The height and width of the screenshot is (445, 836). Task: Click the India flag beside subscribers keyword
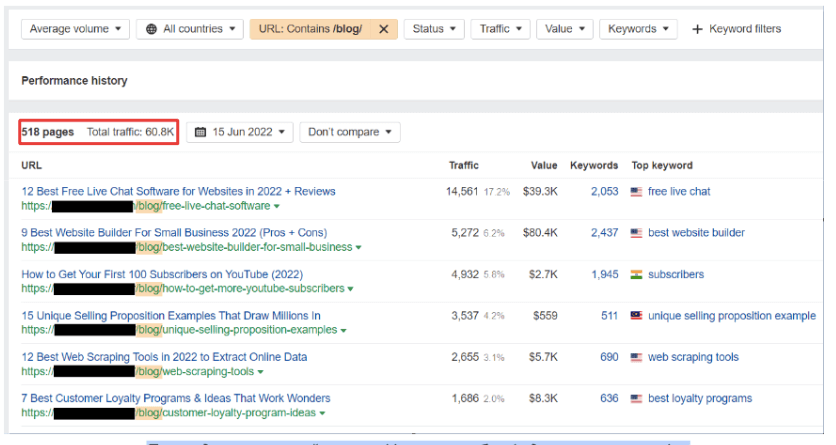[x=637, y=275]
